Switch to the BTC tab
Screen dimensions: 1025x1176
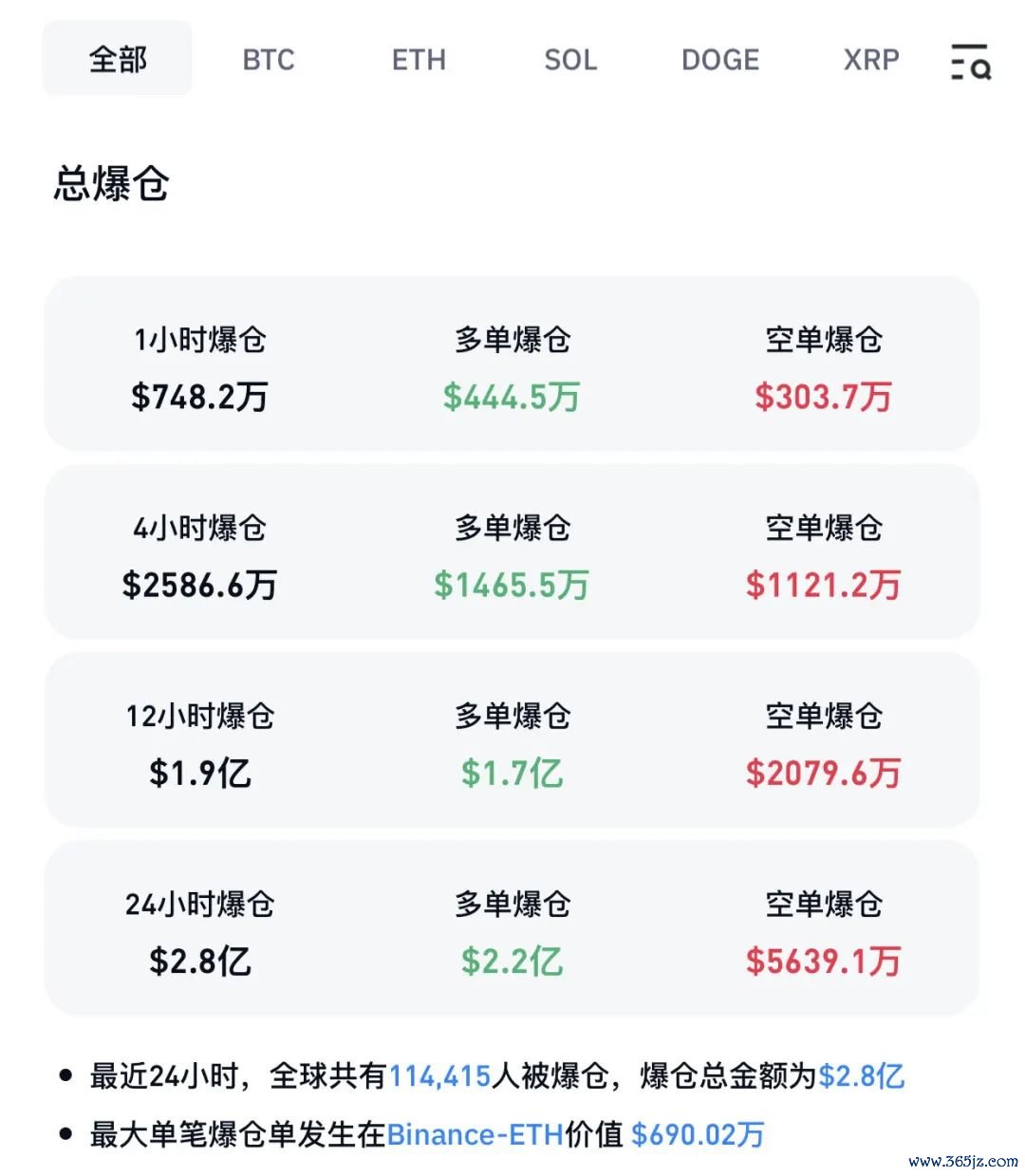click(x=269, y=60)
